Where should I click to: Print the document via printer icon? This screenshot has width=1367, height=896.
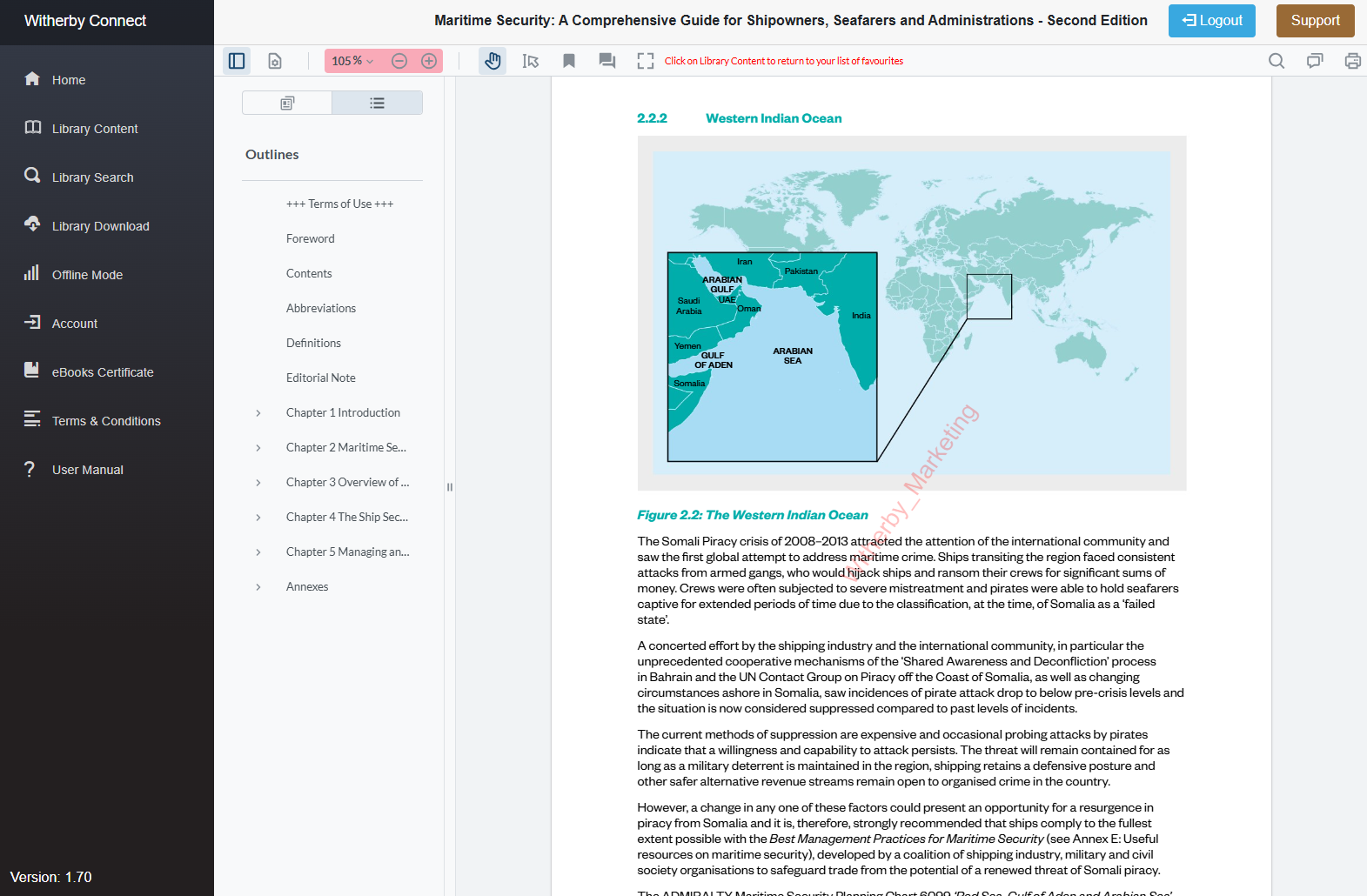(1353, 61)
